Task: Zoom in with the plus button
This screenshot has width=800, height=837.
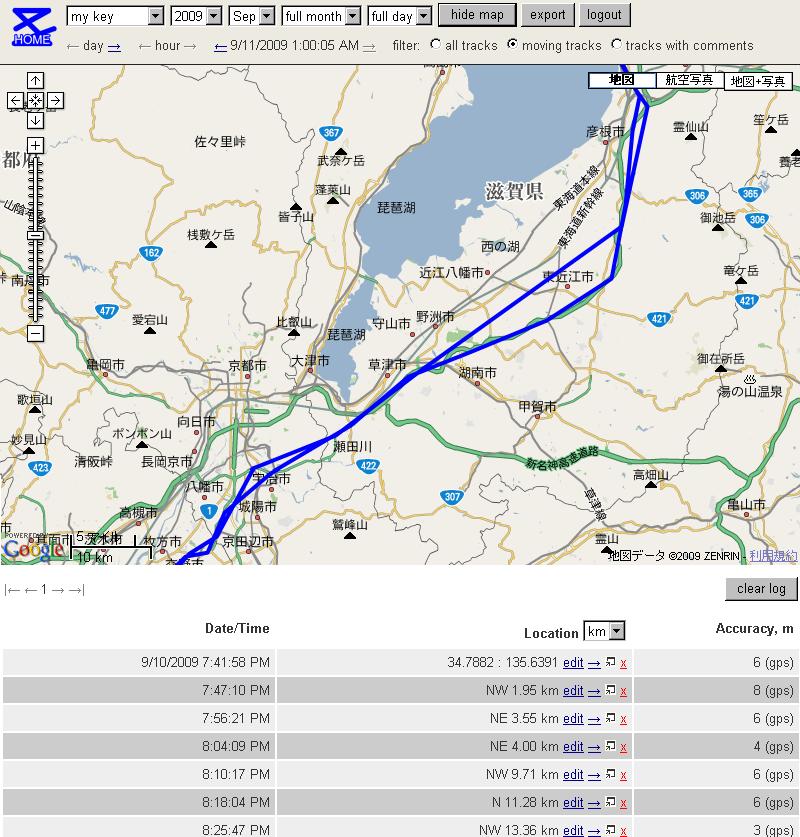Action: (35, 145)
